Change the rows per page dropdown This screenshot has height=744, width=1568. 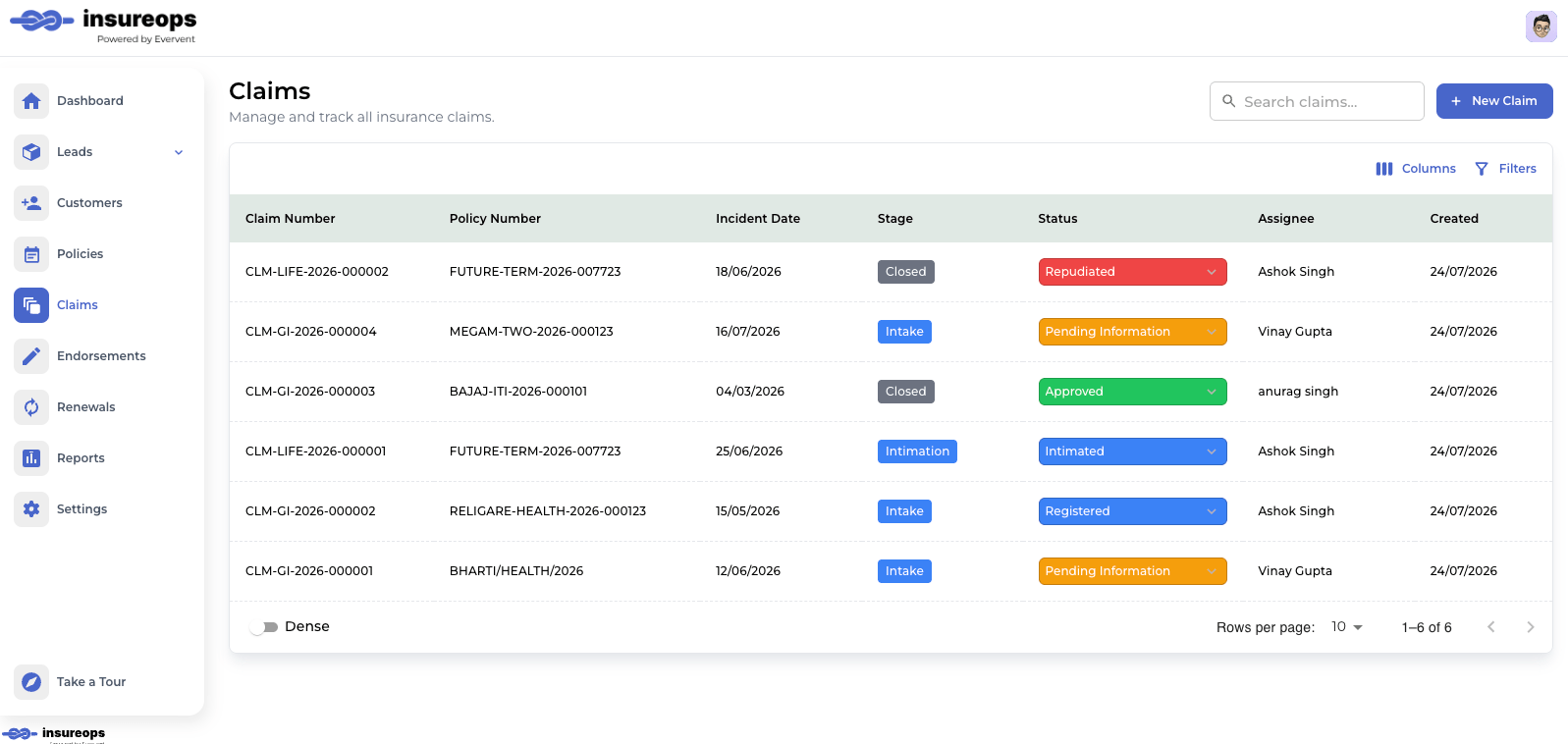(x=1347, y=627)
